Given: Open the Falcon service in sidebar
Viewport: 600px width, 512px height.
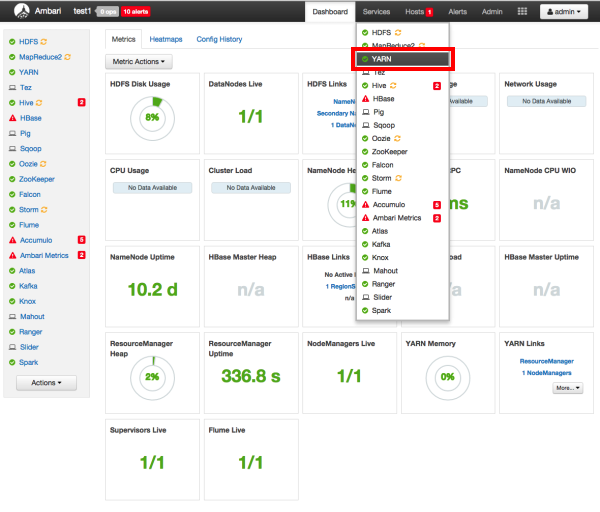Looking at the screenshot, I should coord(30,194).
